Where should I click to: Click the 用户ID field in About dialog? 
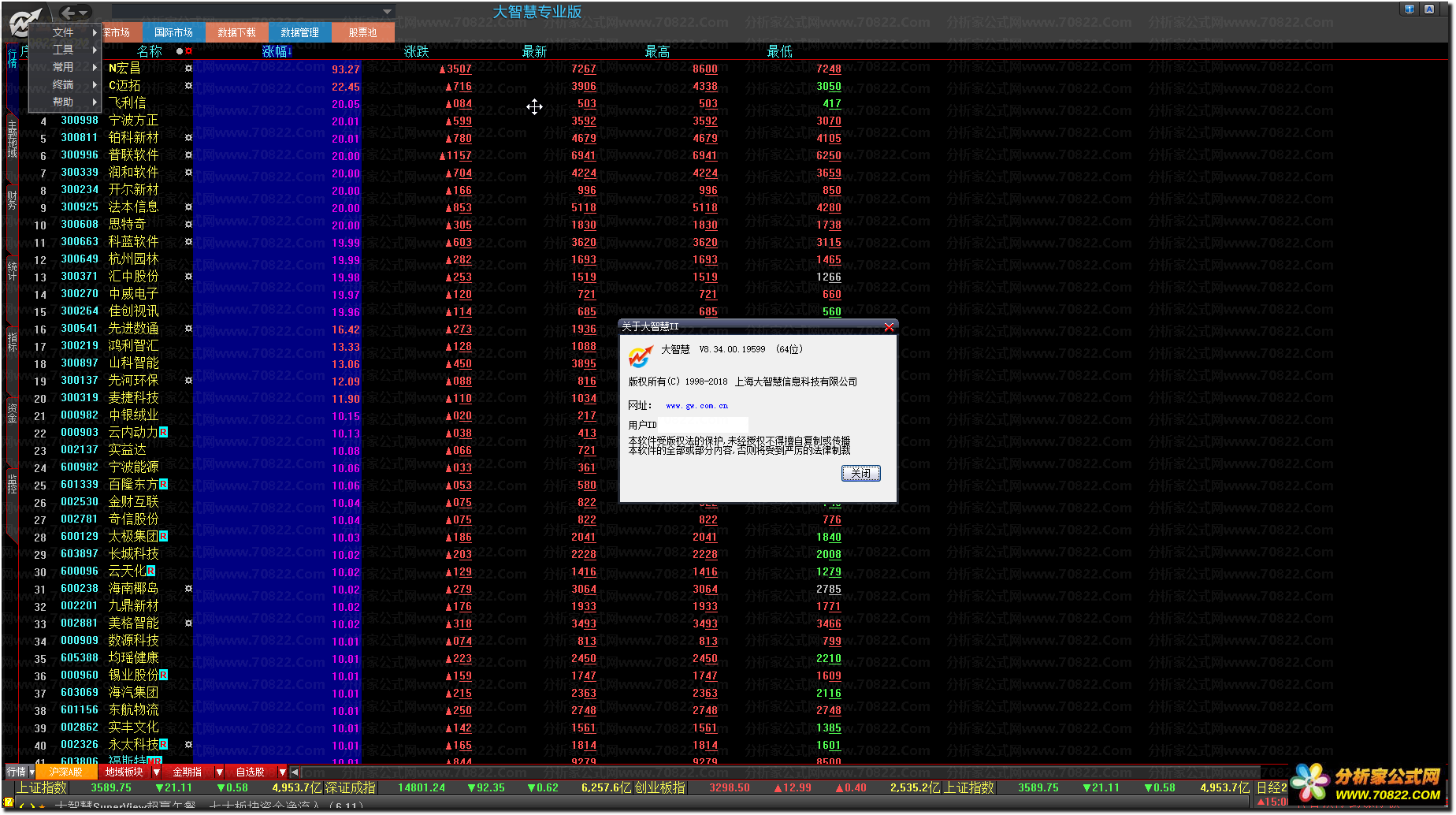pyautogui.click(x=703, y=425)
